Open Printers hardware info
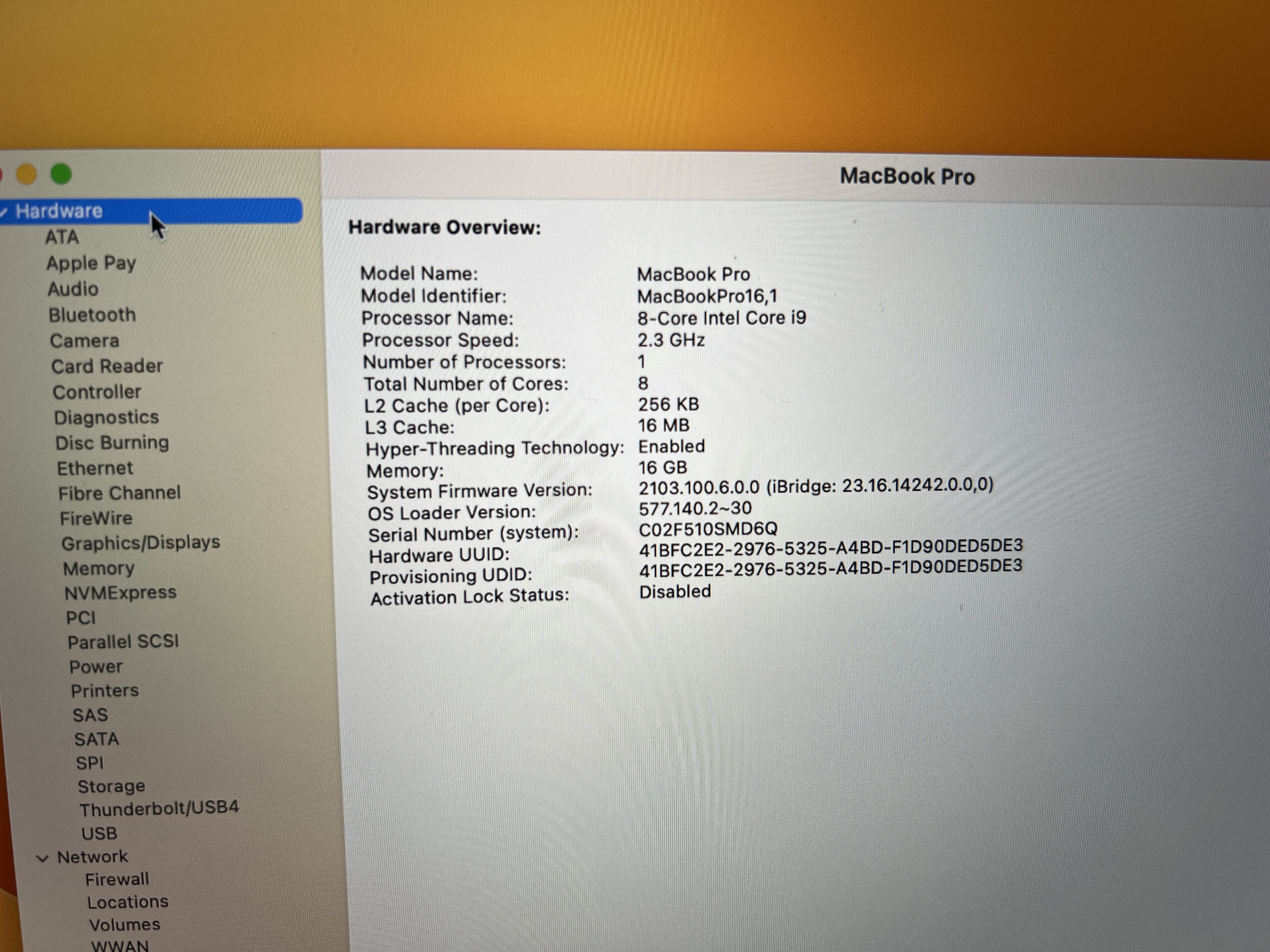1270x952 pixels. tap(105, 690)
